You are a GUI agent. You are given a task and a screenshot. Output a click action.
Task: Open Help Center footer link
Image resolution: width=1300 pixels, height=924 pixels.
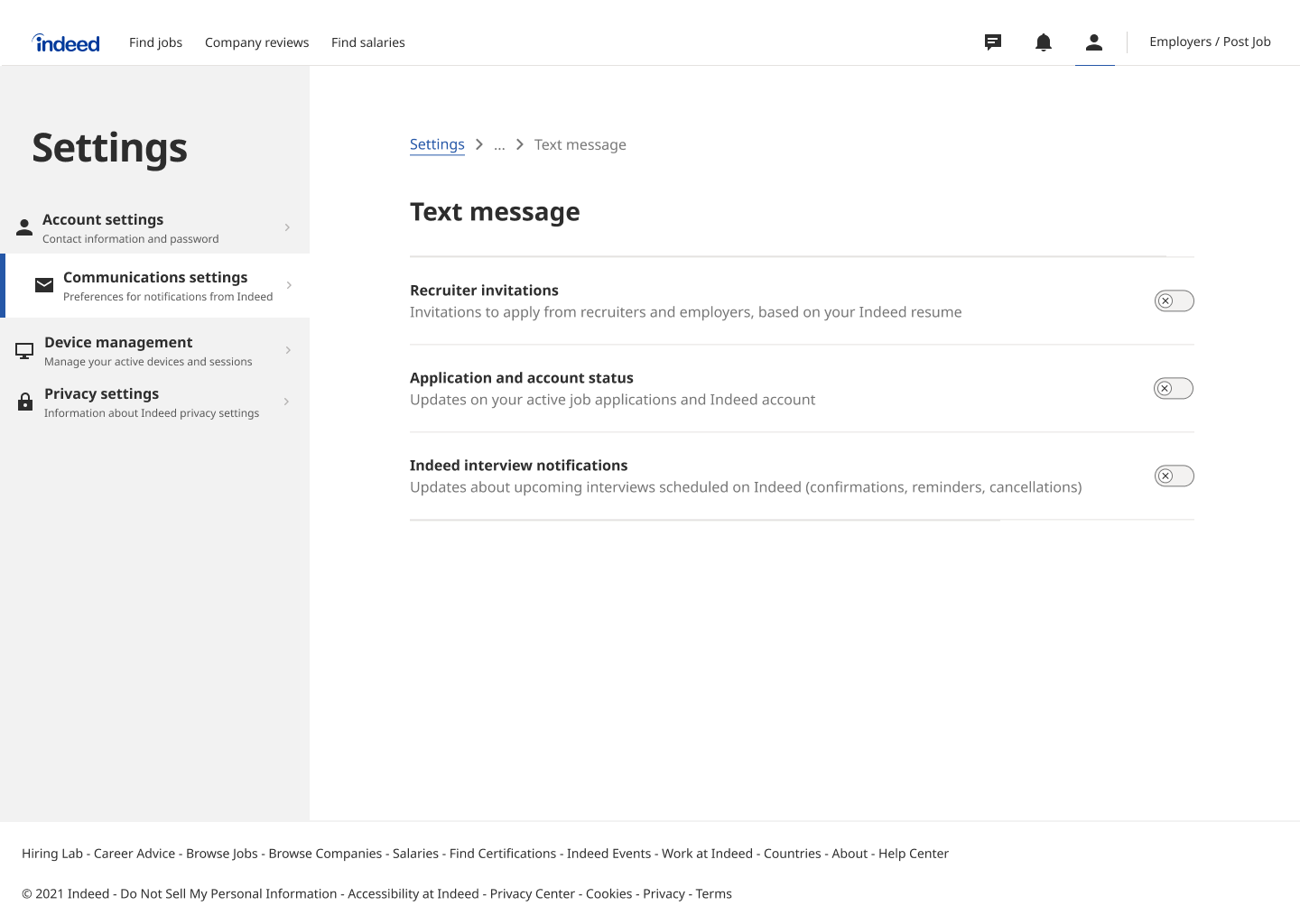point(914,854)
